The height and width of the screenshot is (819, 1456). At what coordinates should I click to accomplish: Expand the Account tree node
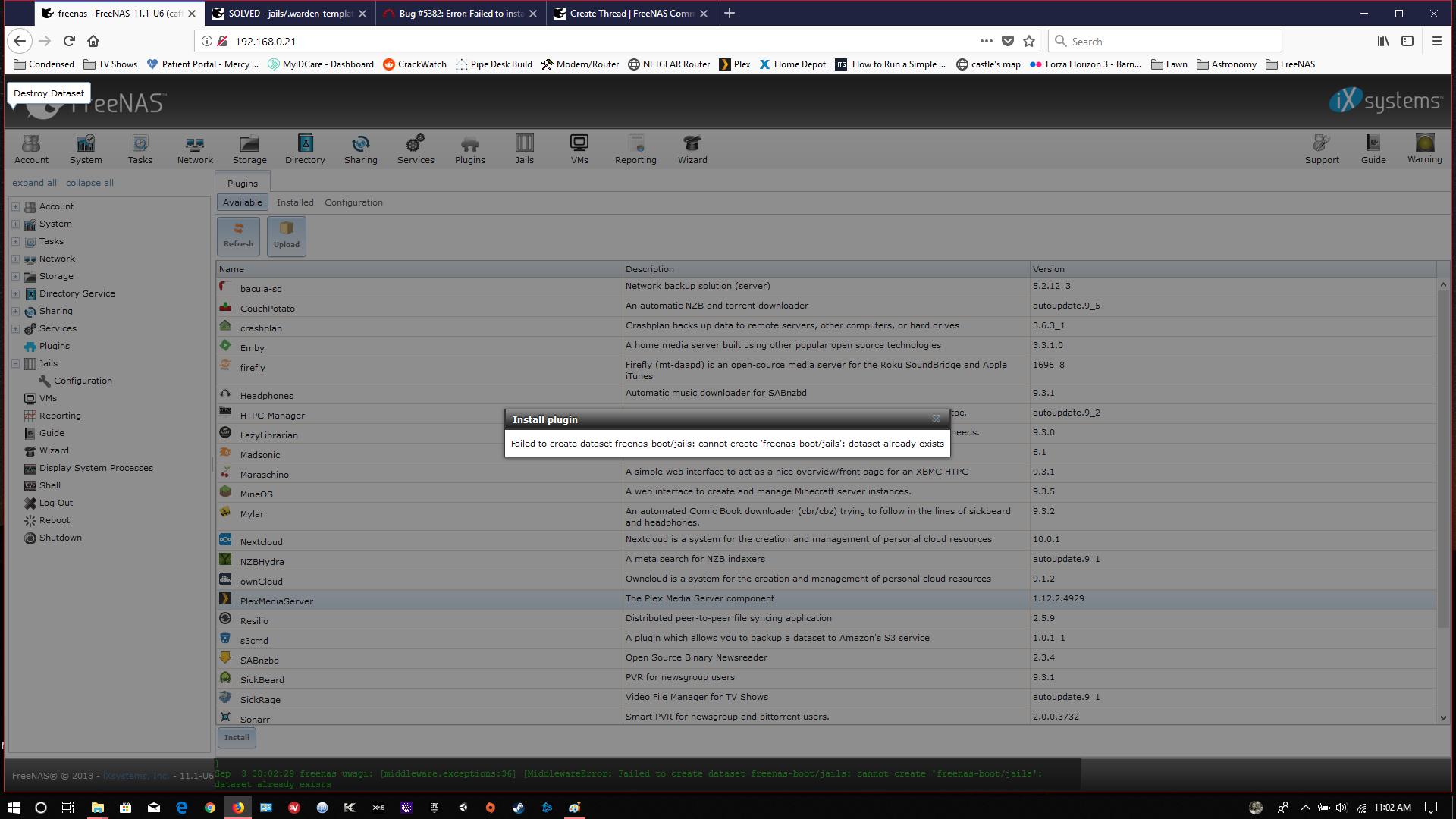click(x=15, y=206)
